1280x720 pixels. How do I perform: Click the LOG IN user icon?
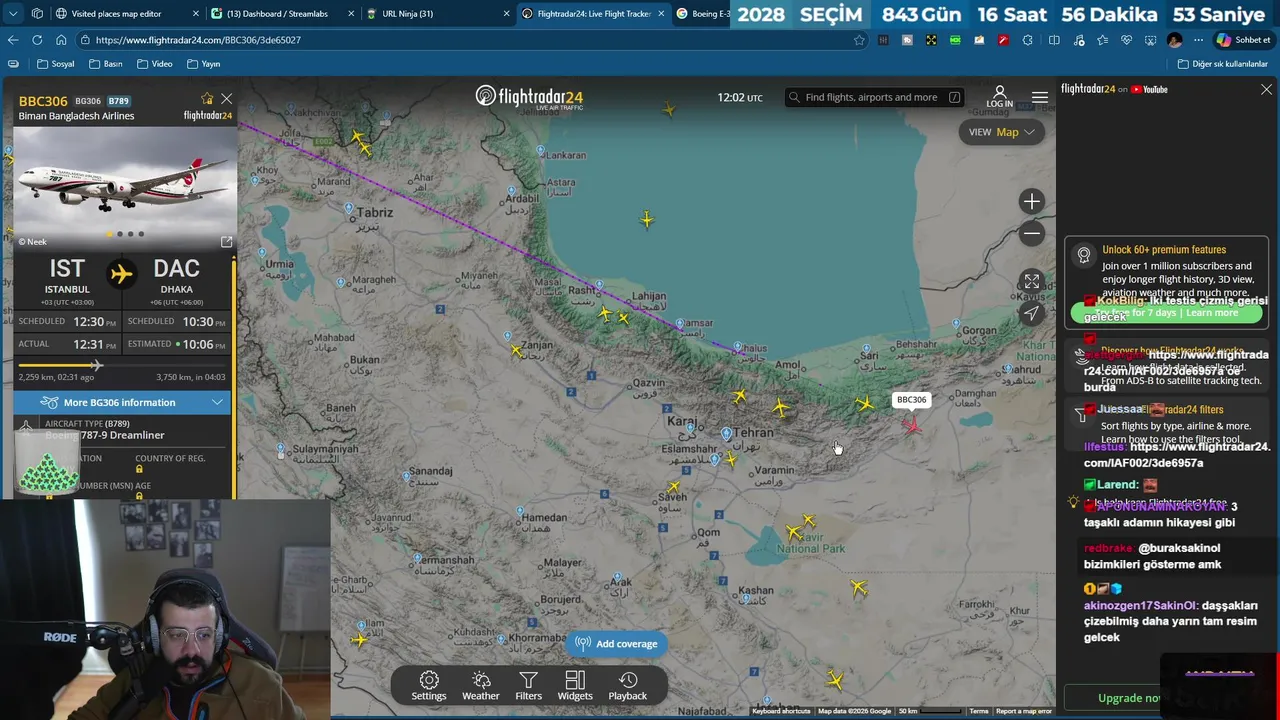coord(999,97)
